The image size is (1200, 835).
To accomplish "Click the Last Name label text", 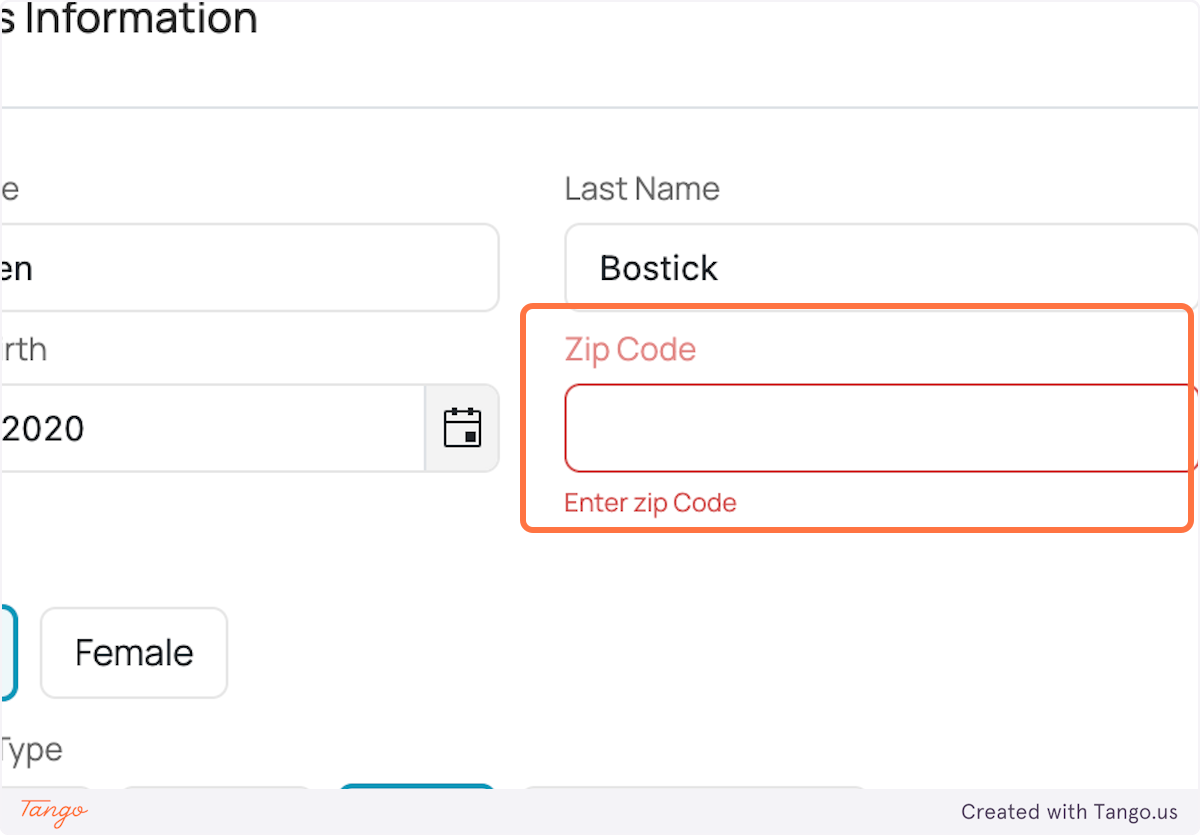I will pyautogui.click(x=641, y=188).
